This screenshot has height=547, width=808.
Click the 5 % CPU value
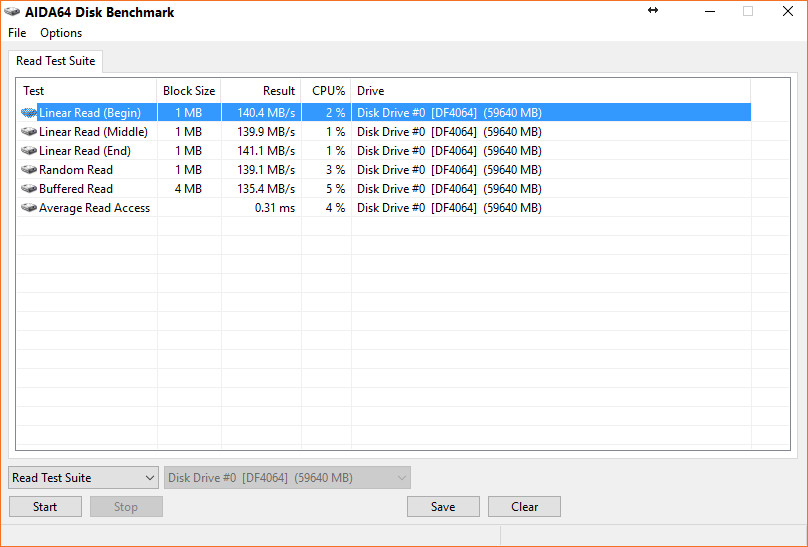335,189
